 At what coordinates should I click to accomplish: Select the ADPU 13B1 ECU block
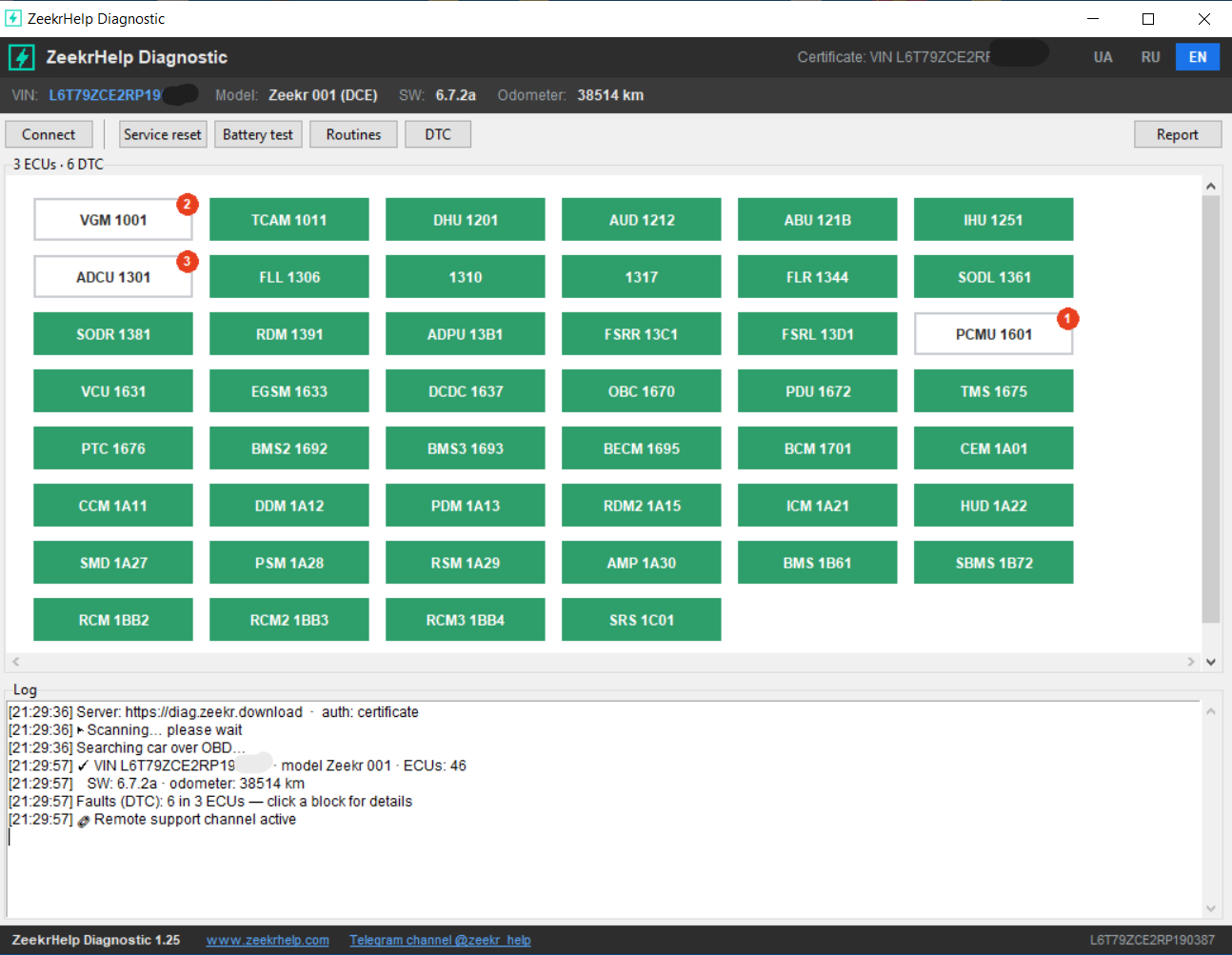pyautogui.click(x=466, y=334)
